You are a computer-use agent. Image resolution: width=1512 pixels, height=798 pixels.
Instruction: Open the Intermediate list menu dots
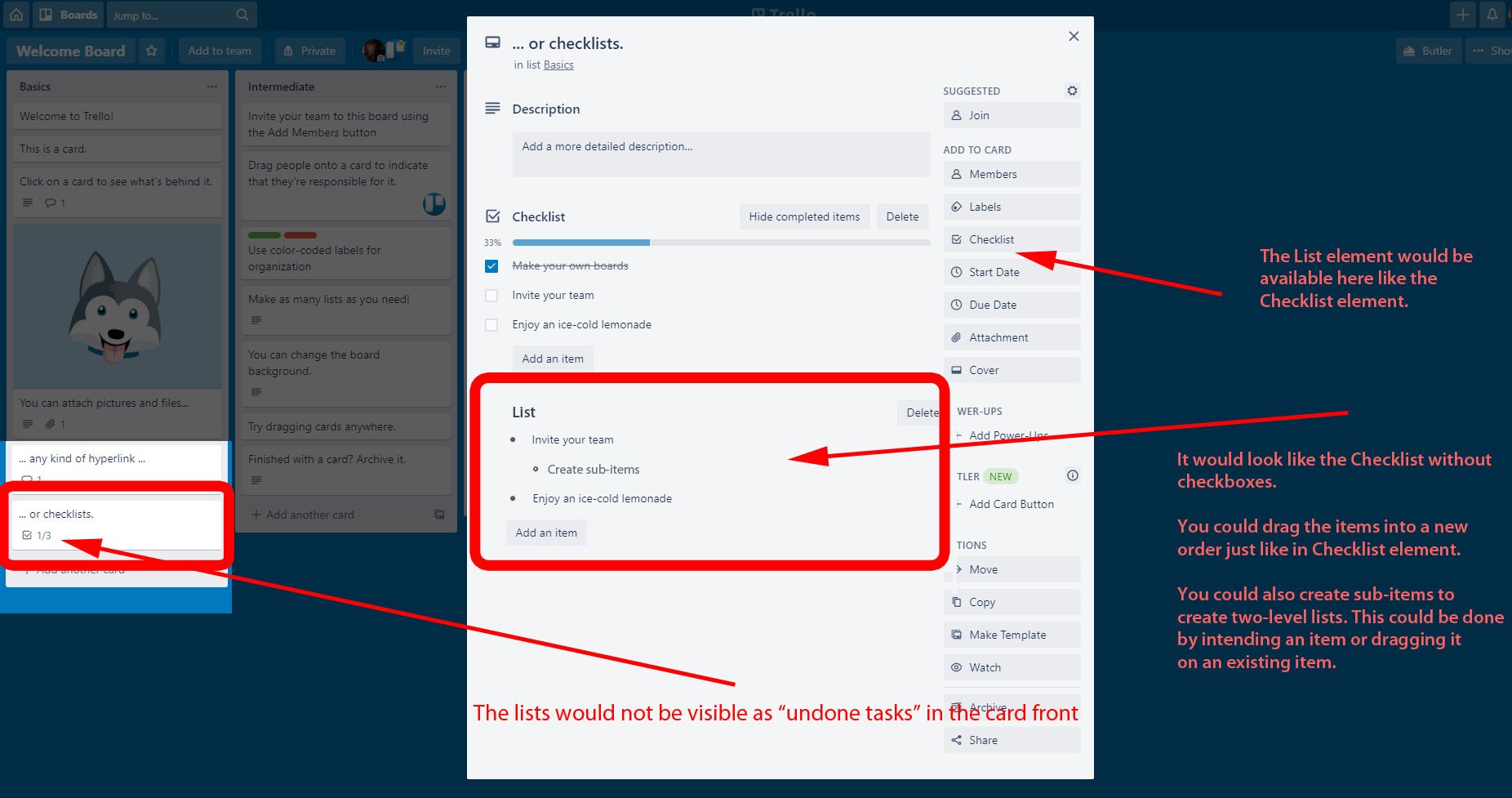click(x=441, y=87)
